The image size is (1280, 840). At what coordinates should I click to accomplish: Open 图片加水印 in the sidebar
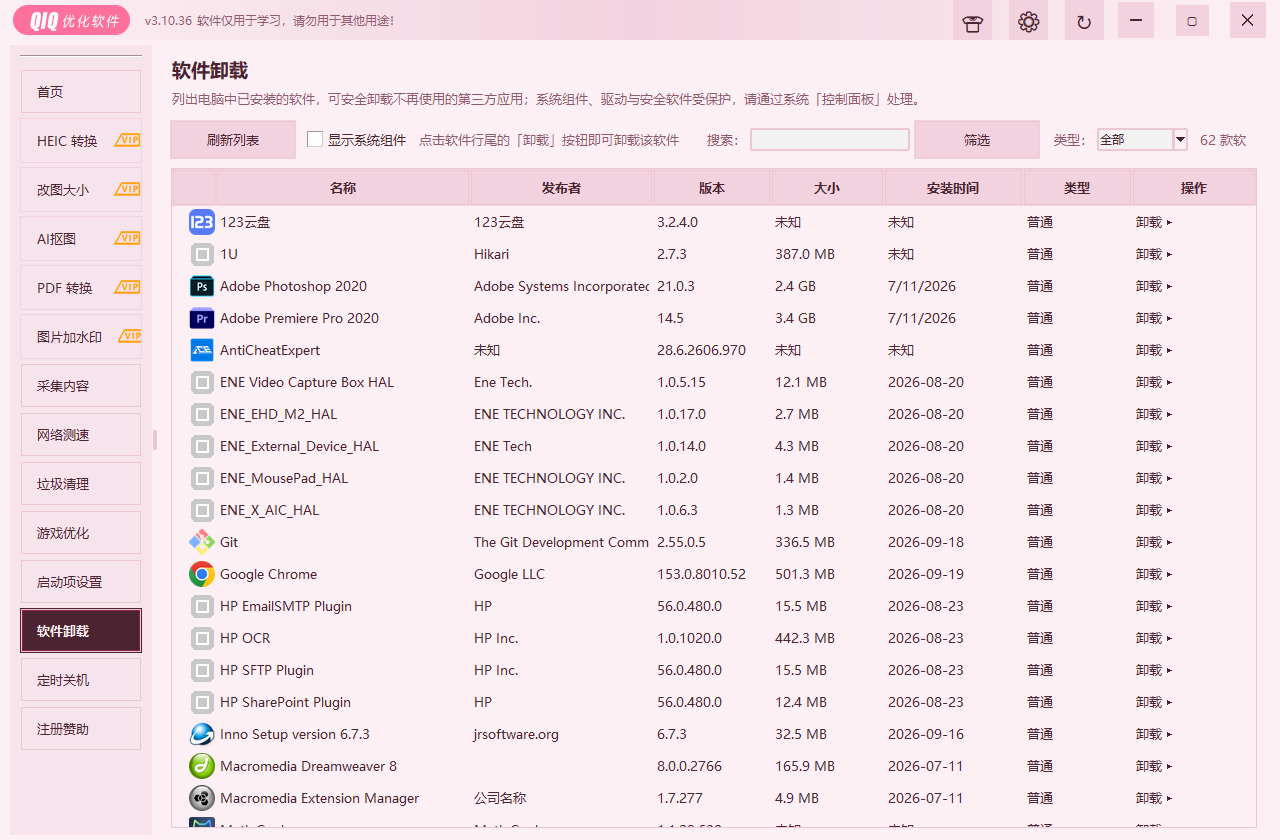coord(81,336)
